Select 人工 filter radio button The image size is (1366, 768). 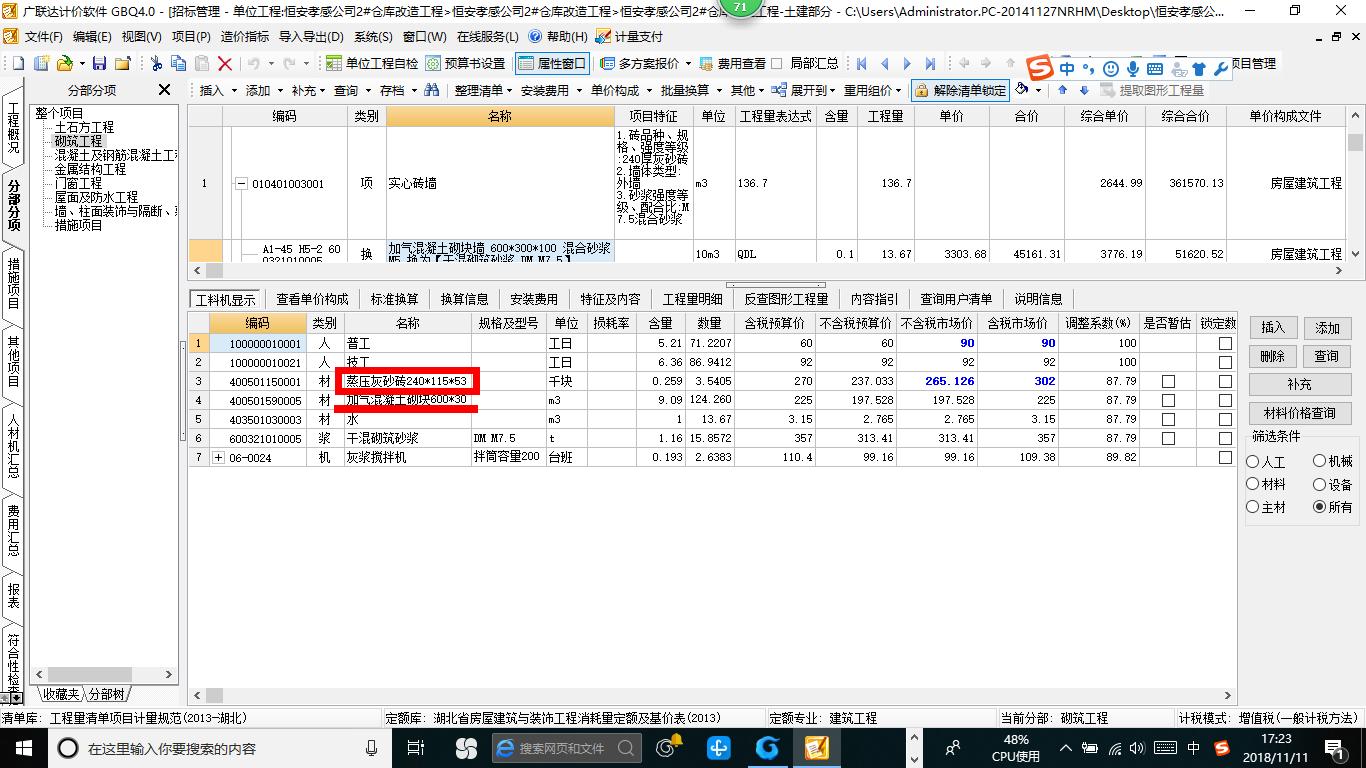[1253, 462]
